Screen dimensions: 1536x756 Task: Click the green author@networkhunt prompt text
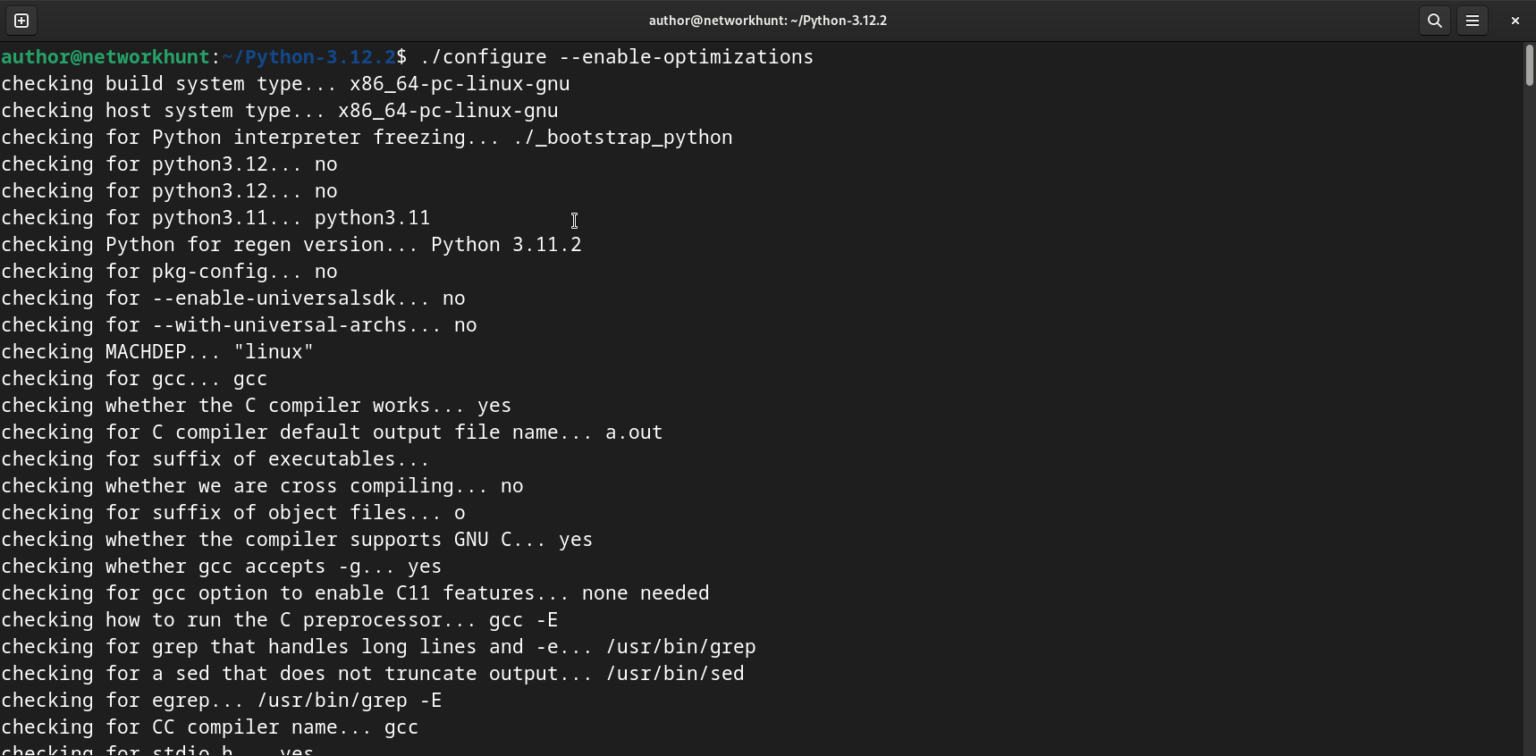pyautogui.click(x=105, y=57)
